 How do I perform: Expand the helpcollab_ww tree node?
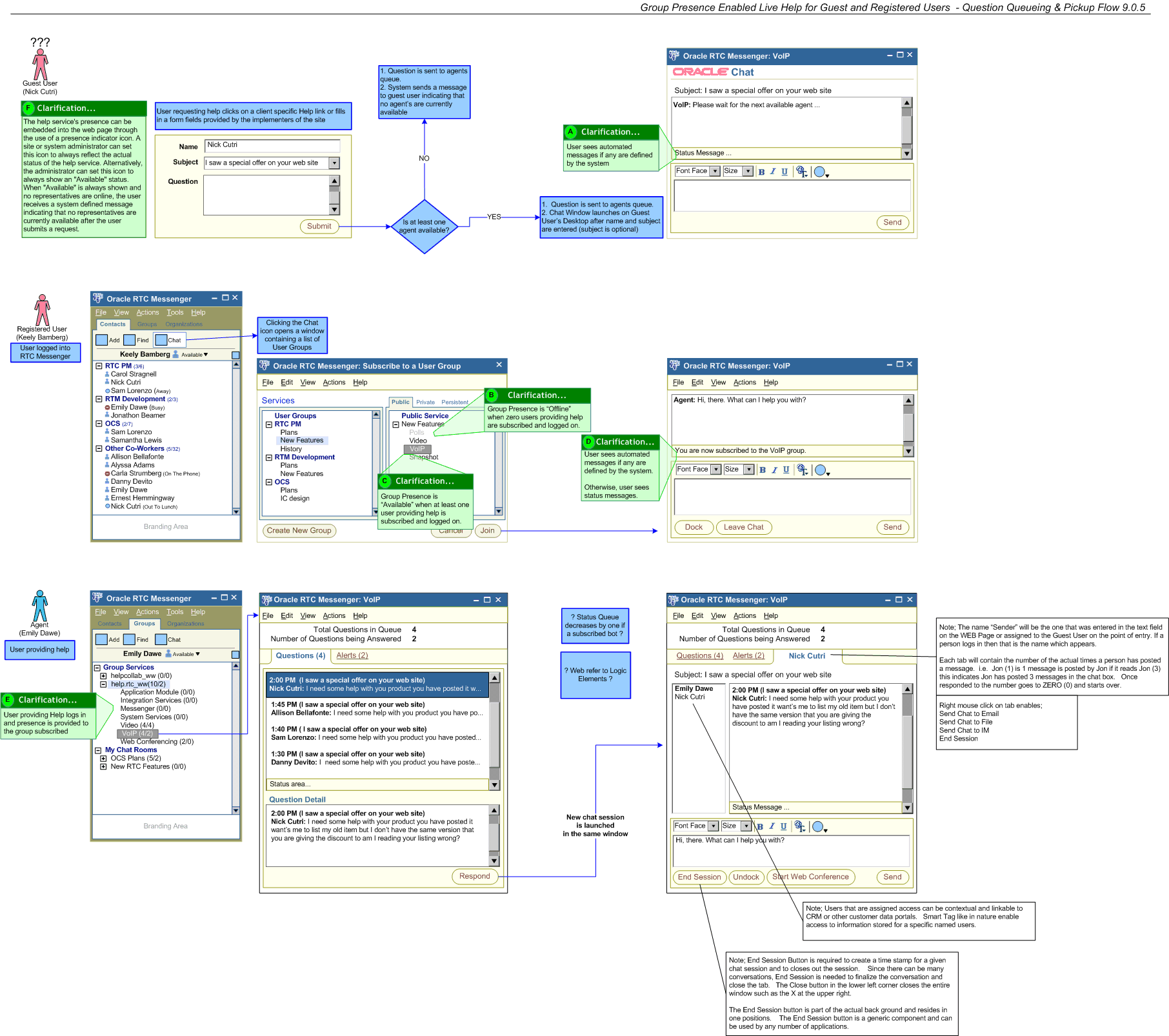(103, 676)
